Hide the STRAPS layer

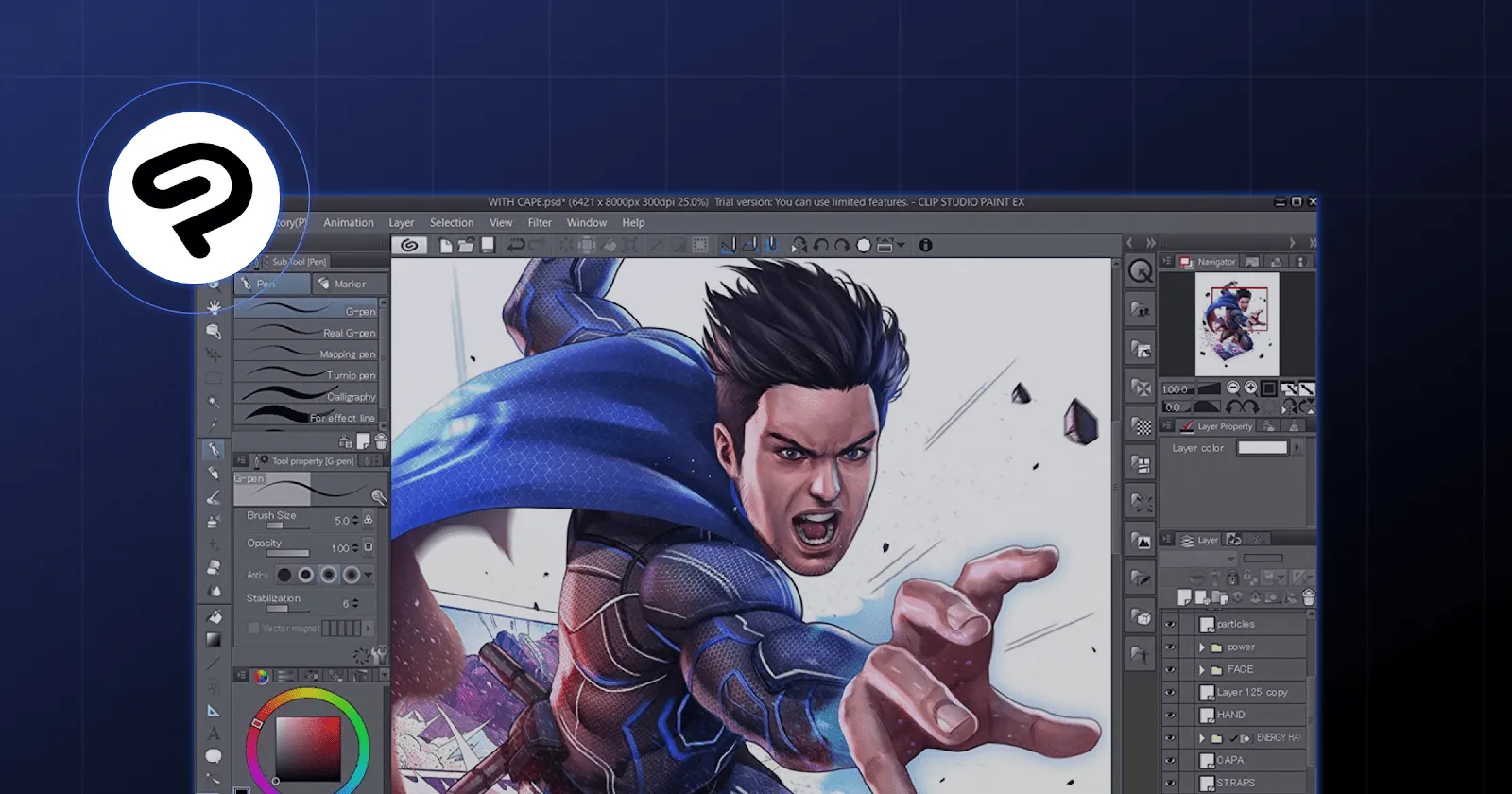point(1170,783)
